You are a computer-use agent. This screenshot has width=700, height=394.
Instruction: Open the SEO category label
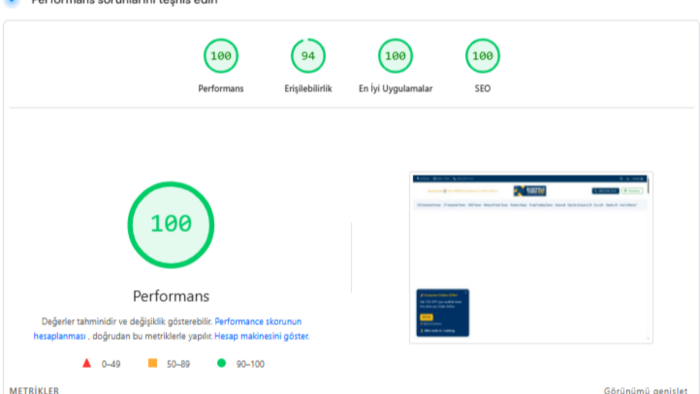click(483, 88)
